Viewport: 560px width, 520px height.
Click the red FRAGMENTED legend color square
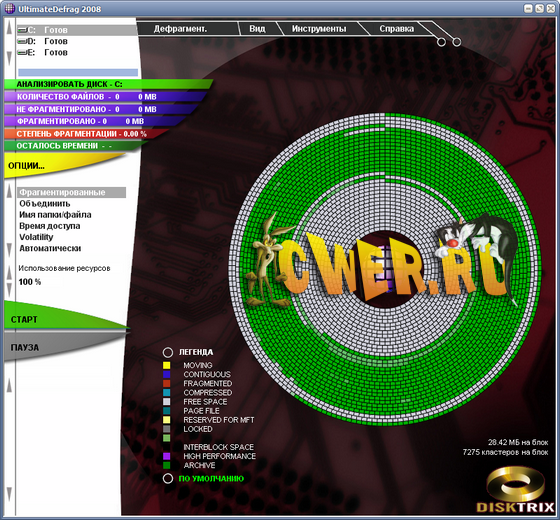[166, 384]
